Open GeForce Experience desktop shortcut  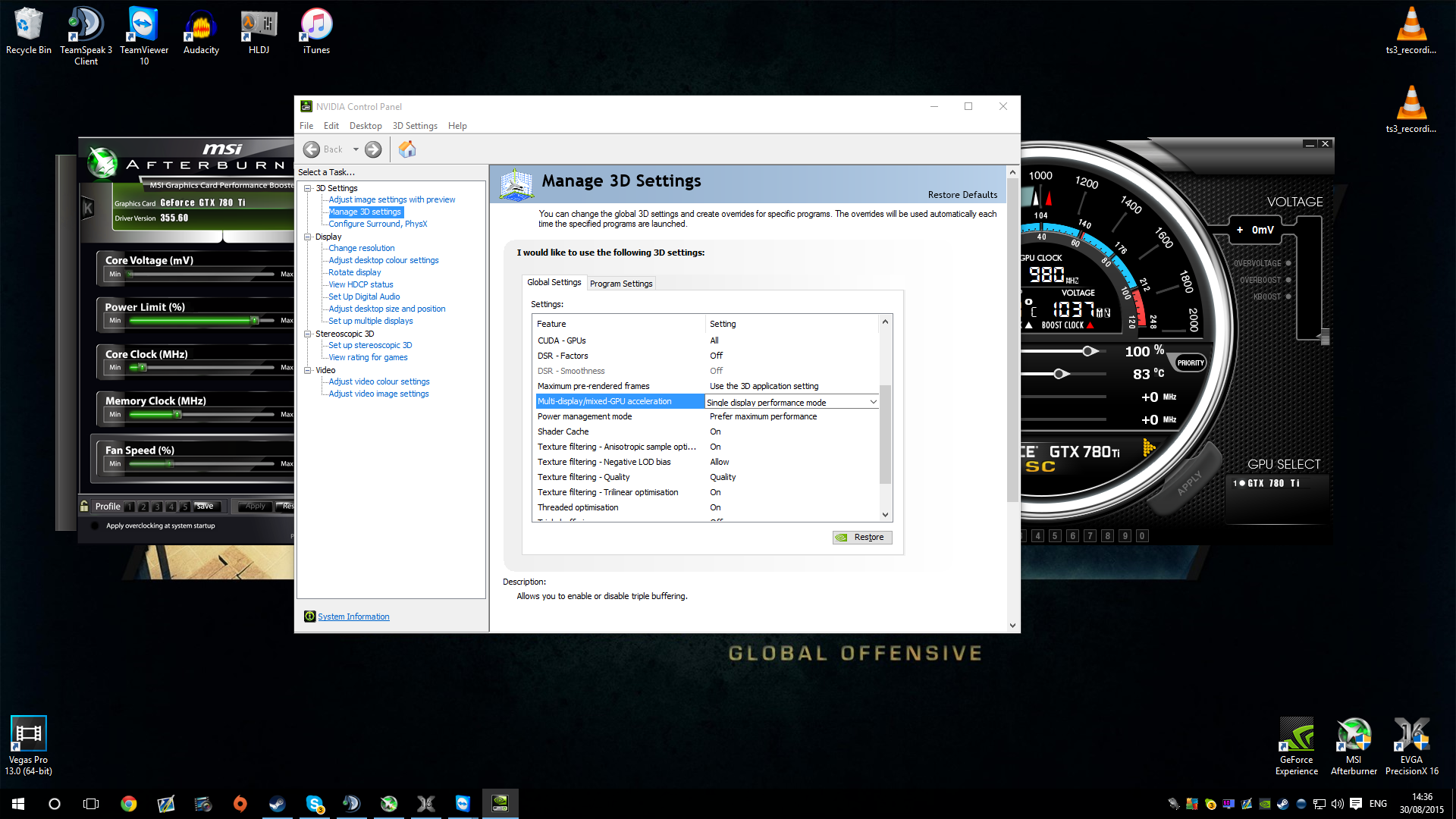[x=1296, y=745]
